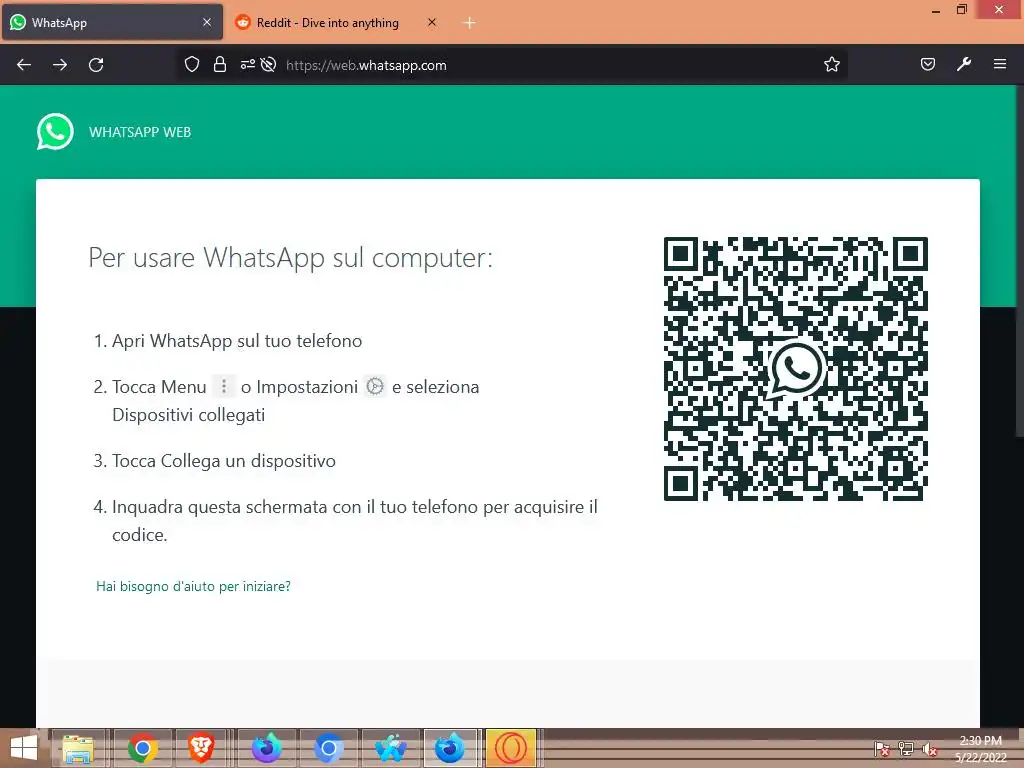Viewport: 1024px width, 768px height.
Task: Open File Explorer from taskbar
Action: [x=78, y=748]
